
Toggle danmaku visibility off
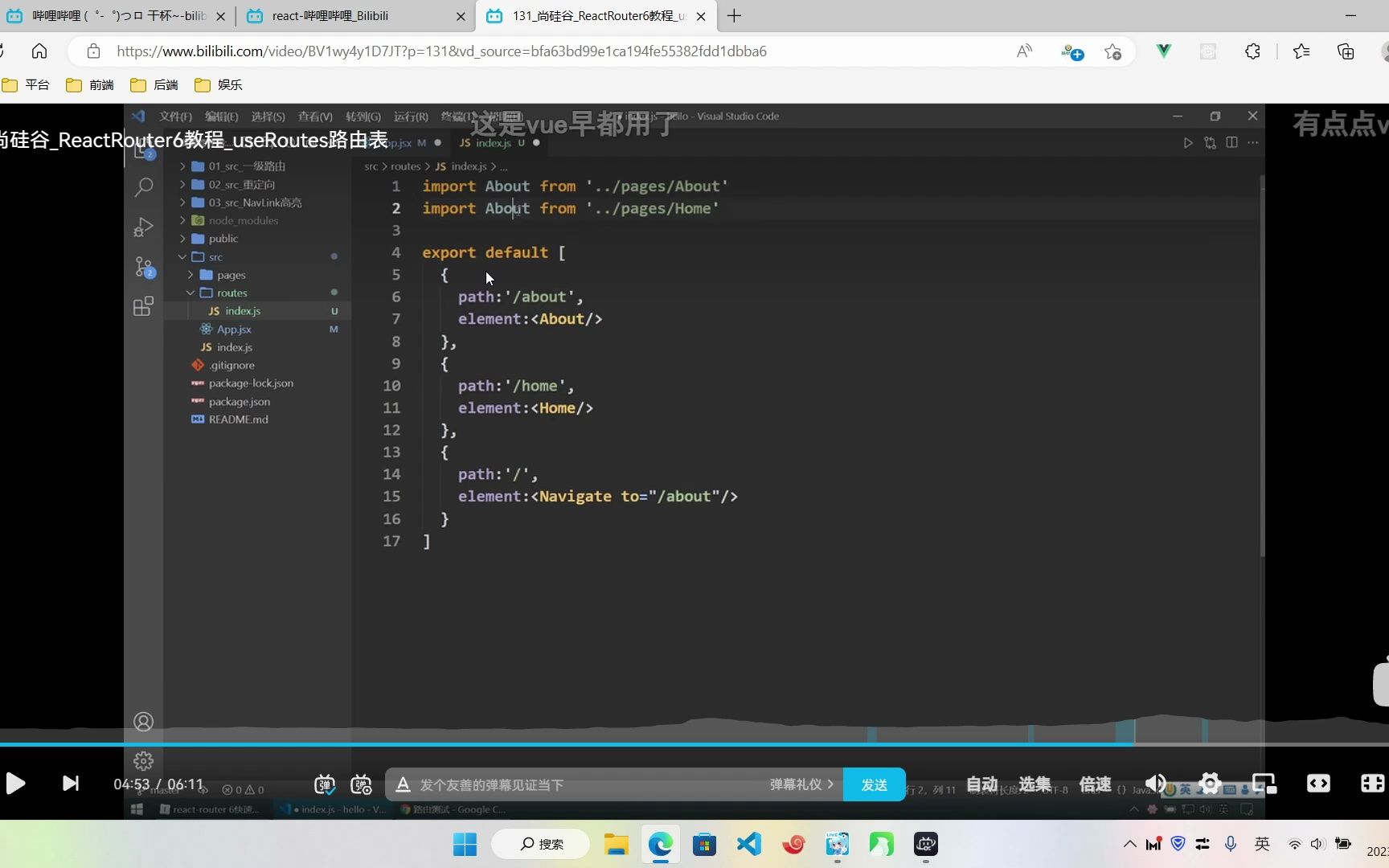pyautogui.click(x=325, y=785)
